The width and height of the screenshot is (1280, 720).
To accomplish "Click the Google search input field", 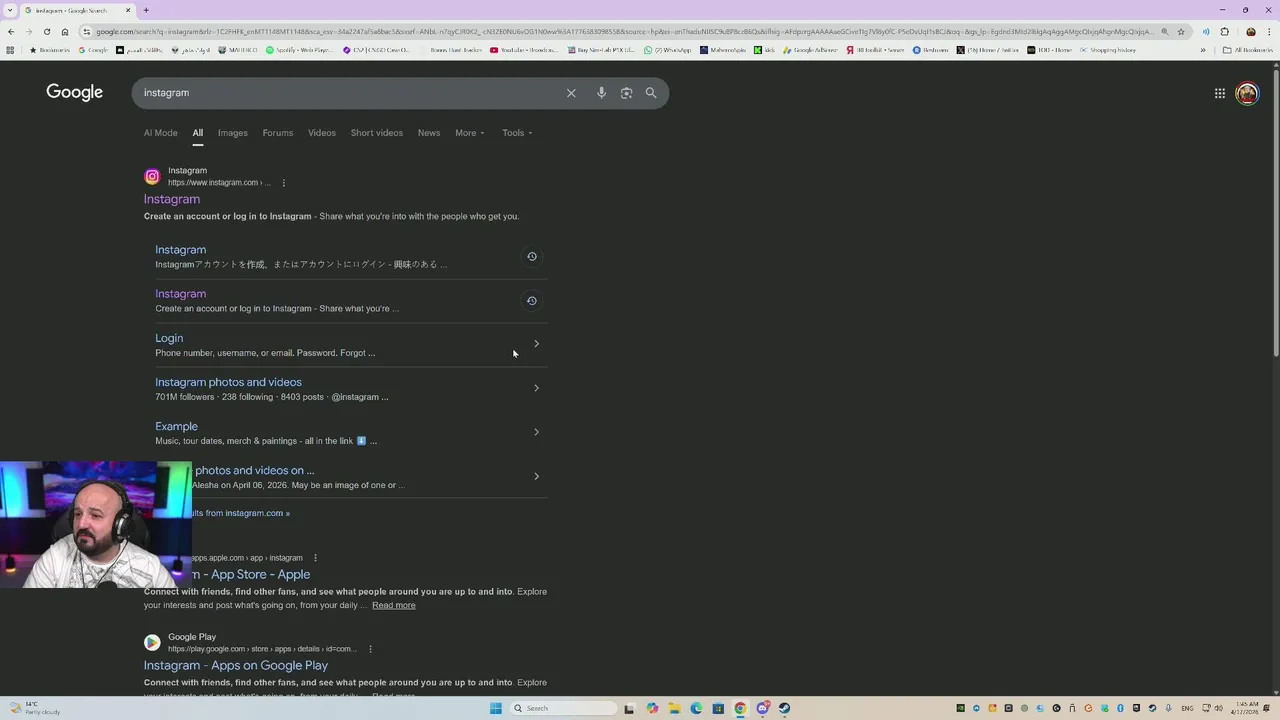I will 350,93.
